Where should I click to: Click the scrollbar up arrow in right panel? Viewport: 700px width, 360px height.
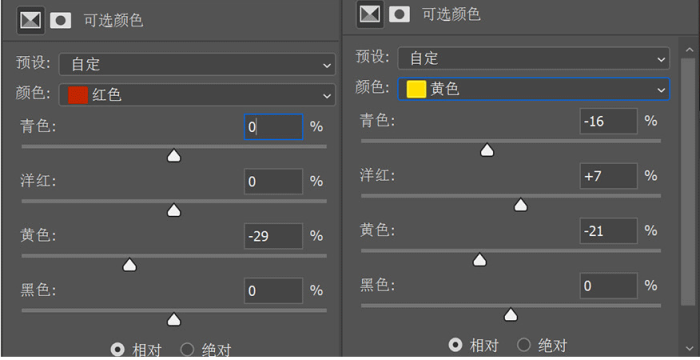pyautogui.click(x=689, y=49)
